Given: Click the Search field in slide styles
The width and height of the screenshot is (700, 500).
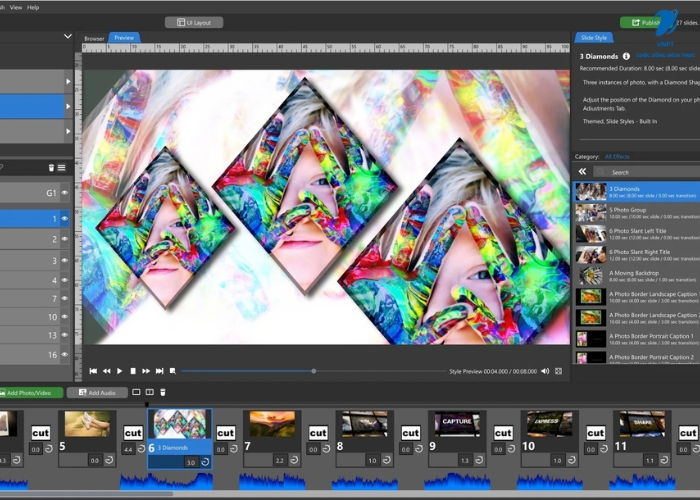Looking at the screenshot, I should (647, 172).
